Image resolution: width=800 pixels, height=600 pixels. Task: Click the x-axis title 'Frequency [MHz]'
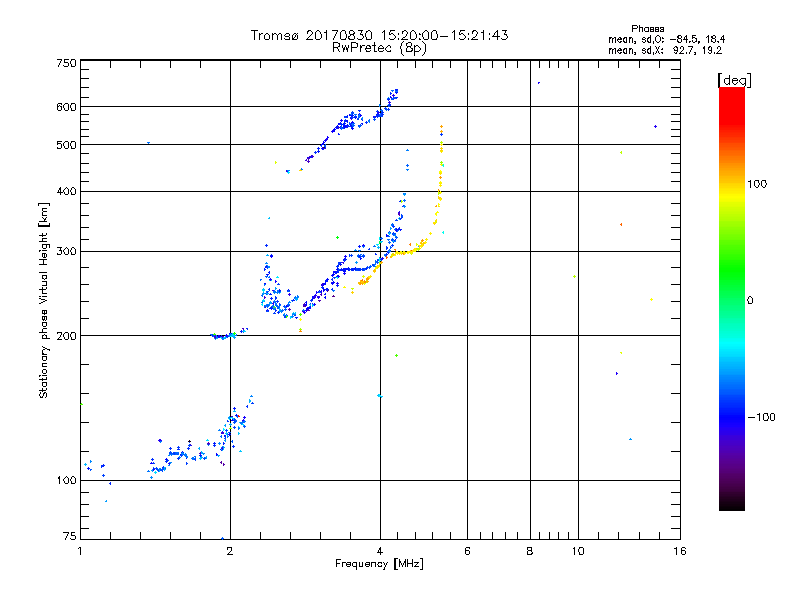point(379,564)
